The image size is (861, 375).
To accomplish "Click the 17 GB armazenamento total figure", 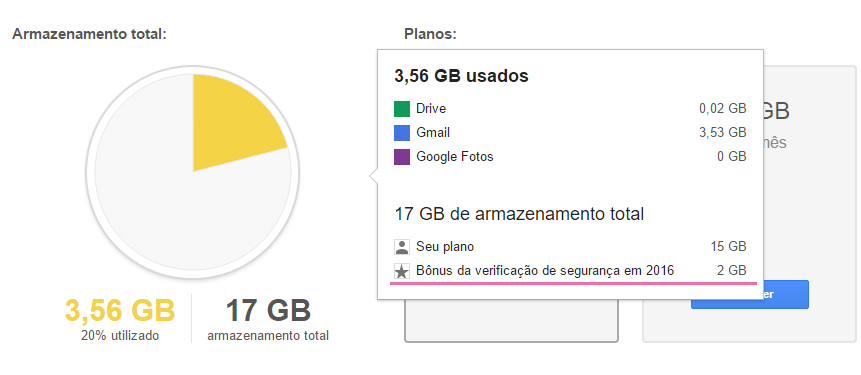I will point(268,311).
